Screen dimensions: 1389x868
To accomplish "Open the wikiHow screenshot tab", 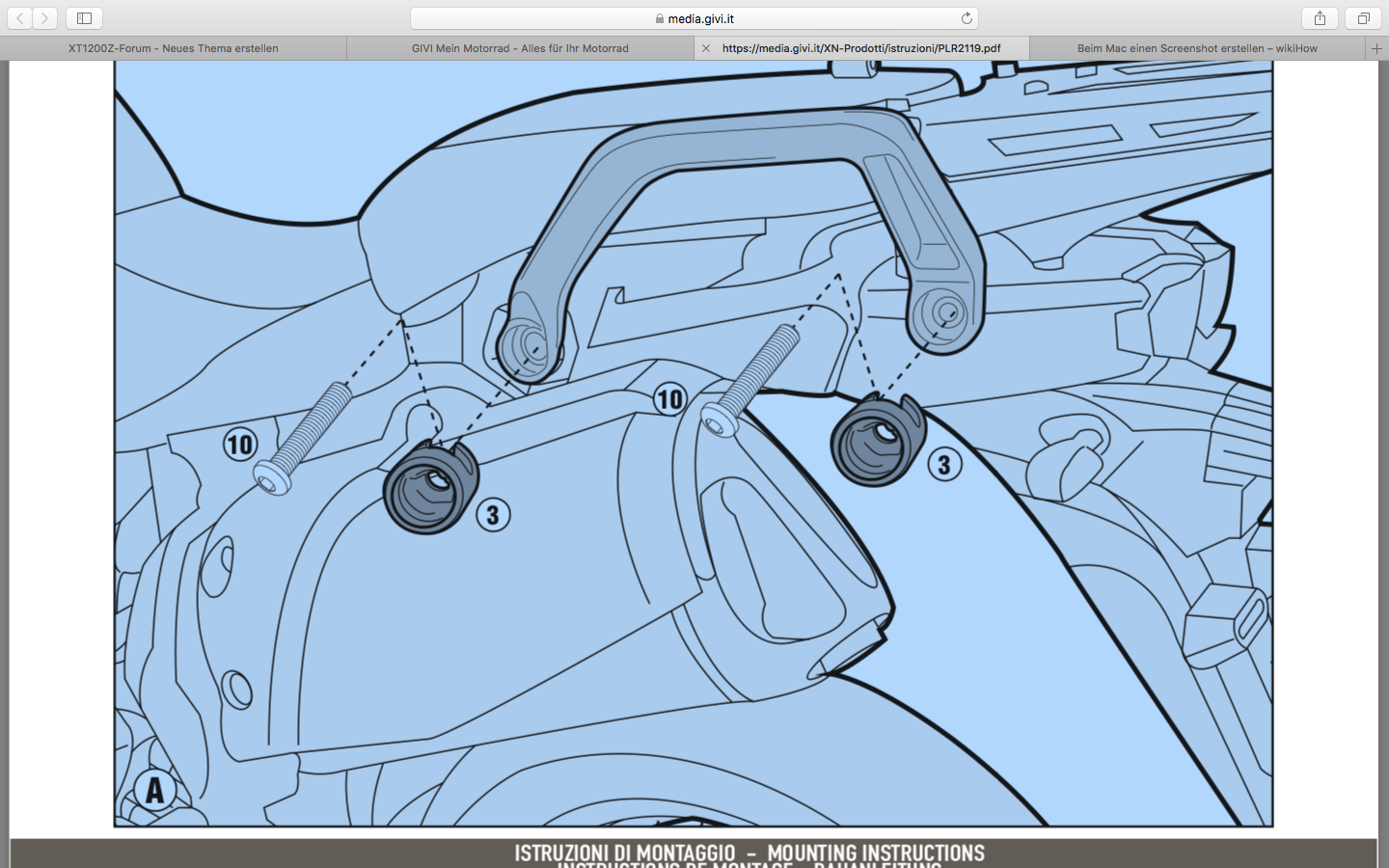I will pyautogui.click(x=1197, y=48).
